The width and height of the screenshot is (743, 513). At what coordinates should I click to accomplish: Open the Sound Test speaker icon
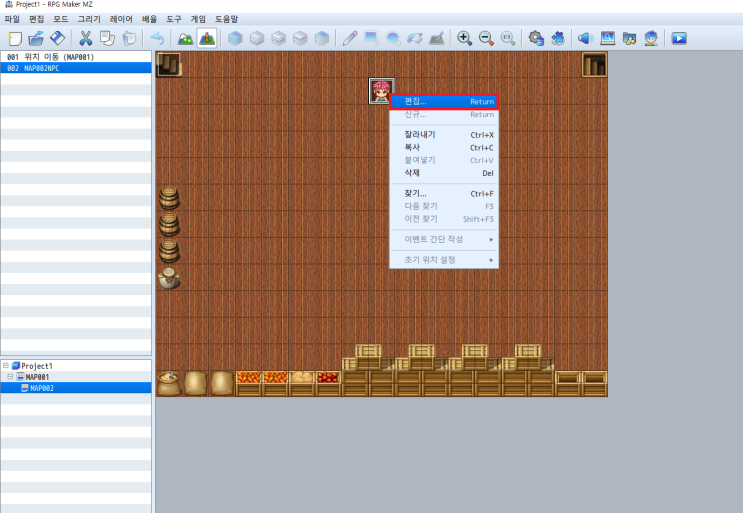click(x=586, y=38)
